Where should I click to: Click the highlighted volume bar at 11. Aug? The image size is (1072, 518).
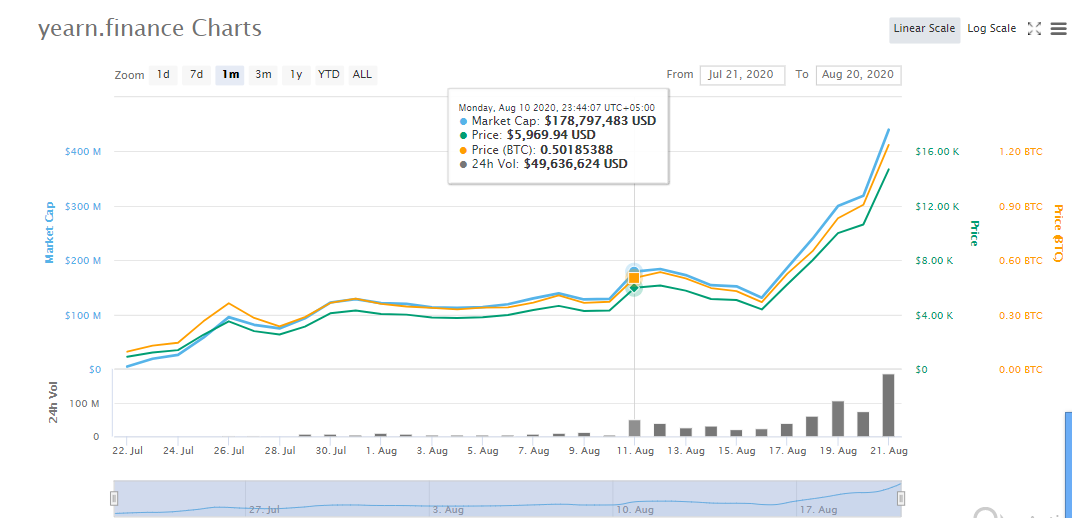coord(634,428)
